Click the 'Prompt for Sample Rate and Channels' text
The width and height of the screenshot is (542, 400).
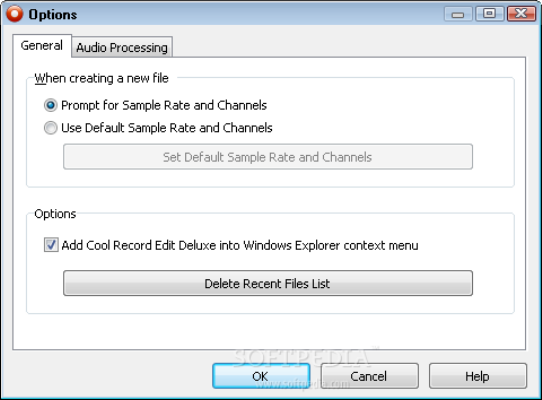tap(164, 105)
